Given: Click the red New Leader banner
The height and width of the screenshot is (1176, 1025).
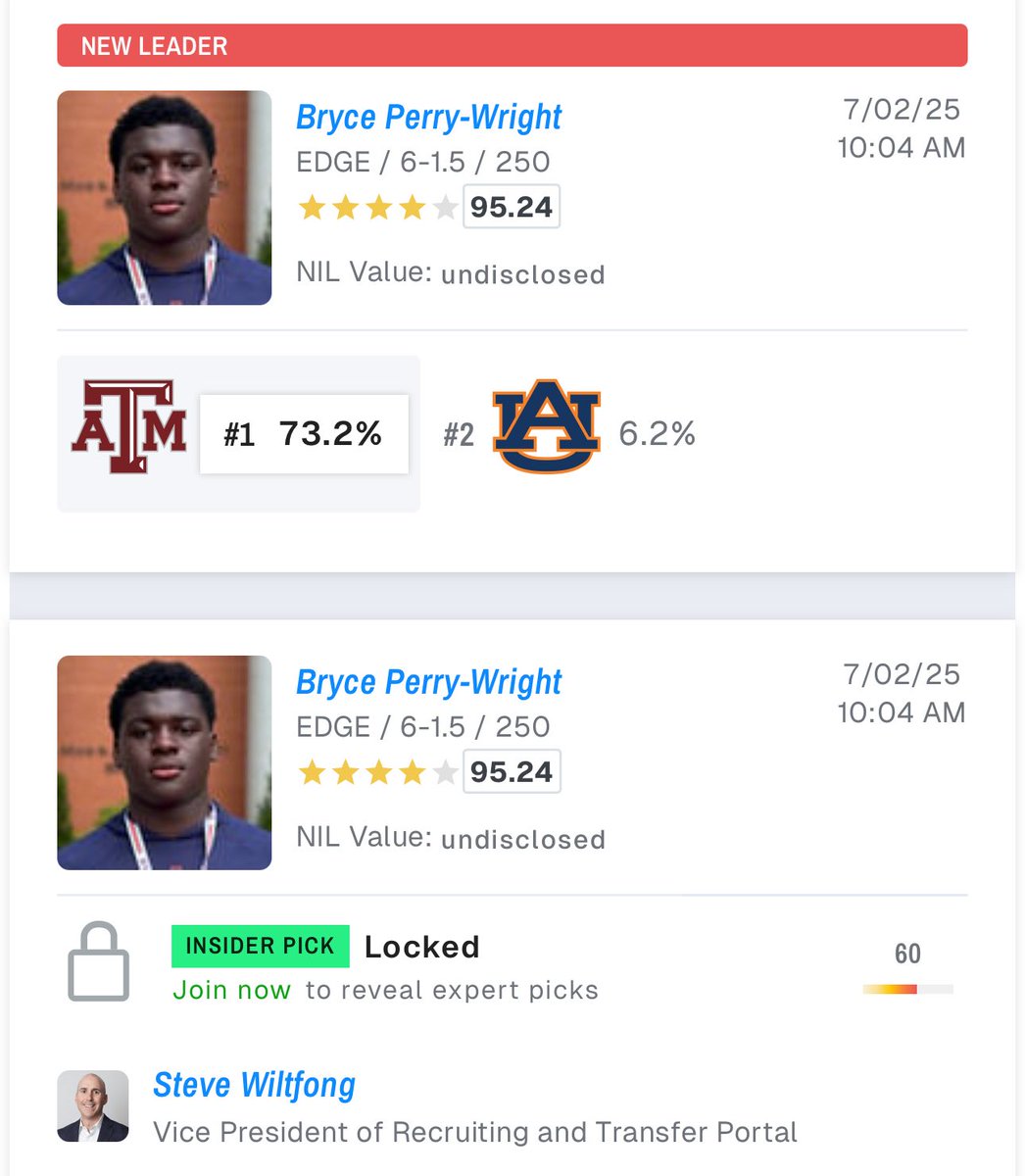Looking at the screenshot, I should pyautogui.click(x=512, y=46).
